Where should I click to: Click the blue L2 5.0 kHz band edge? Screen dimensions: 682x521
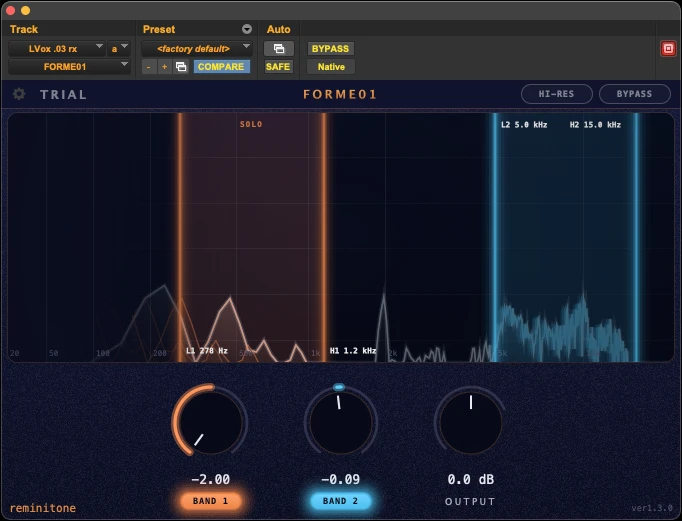pyautogui.click(x=494, y=237)
